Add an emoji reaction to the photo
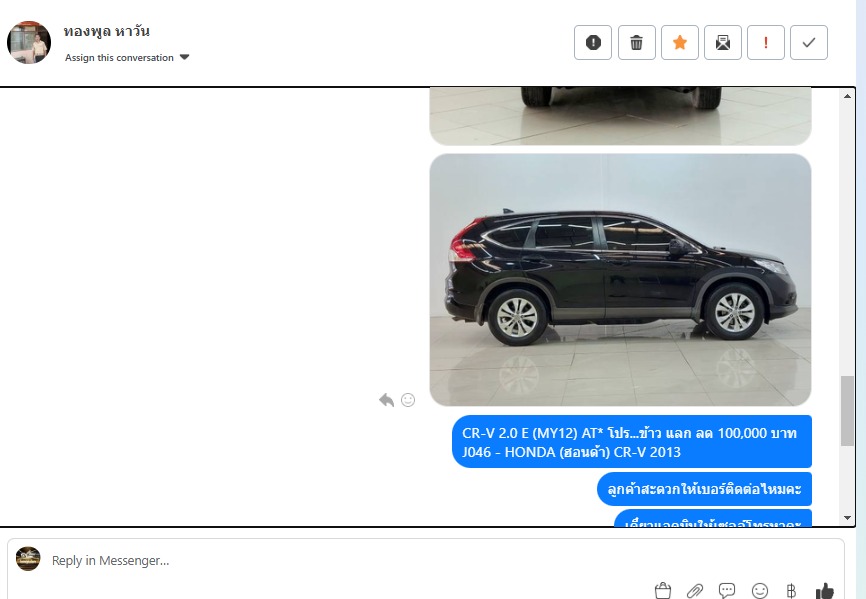 408,400
